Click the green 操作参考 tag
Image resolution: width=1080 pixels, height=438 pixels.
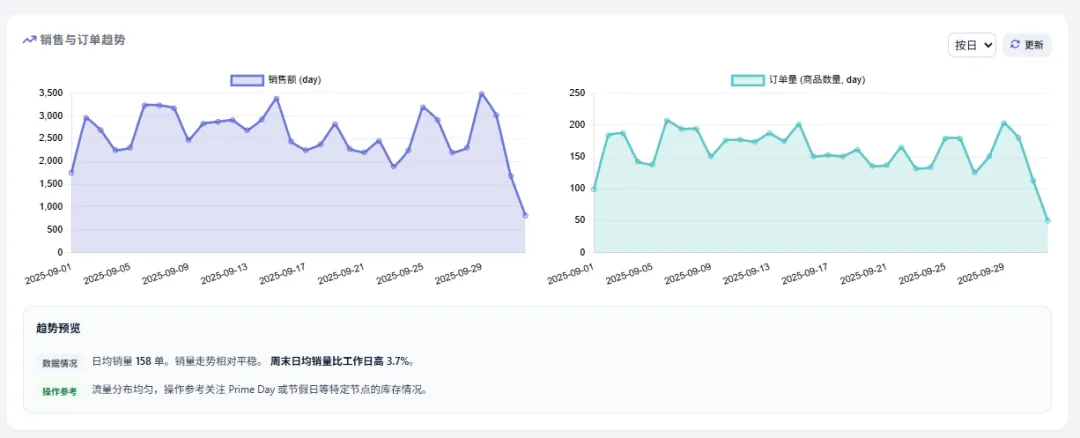[59, 391]
